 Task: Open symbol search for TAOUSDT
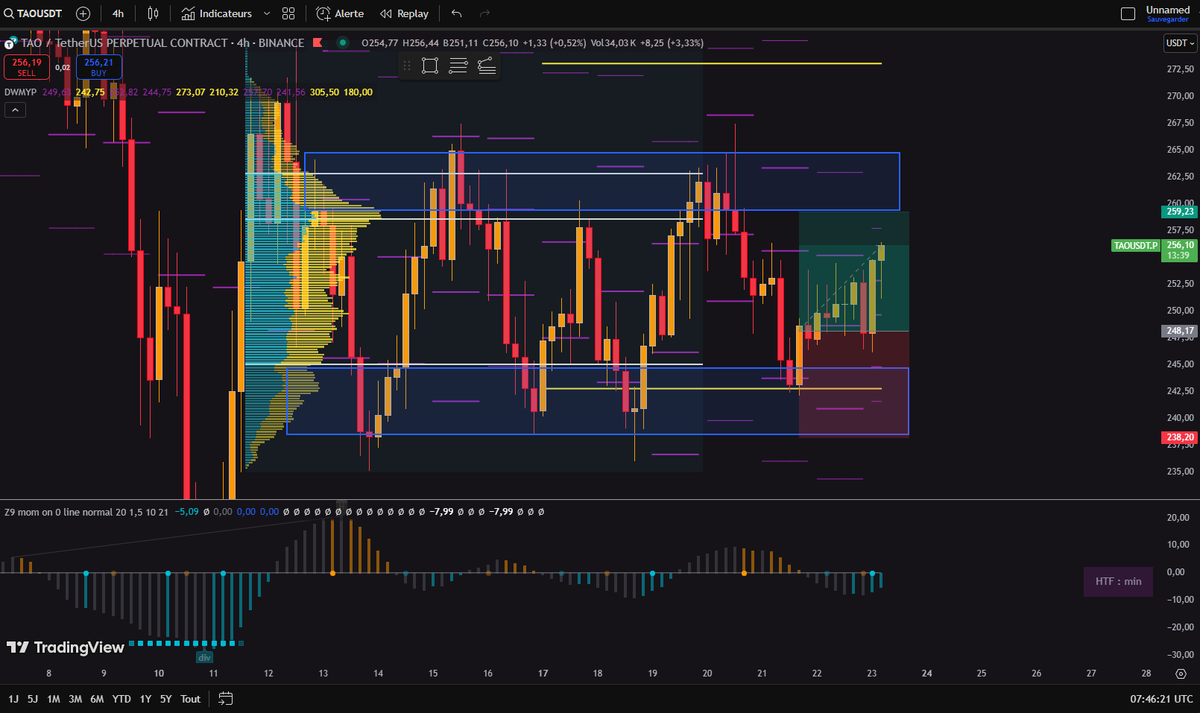click(34, 14)
